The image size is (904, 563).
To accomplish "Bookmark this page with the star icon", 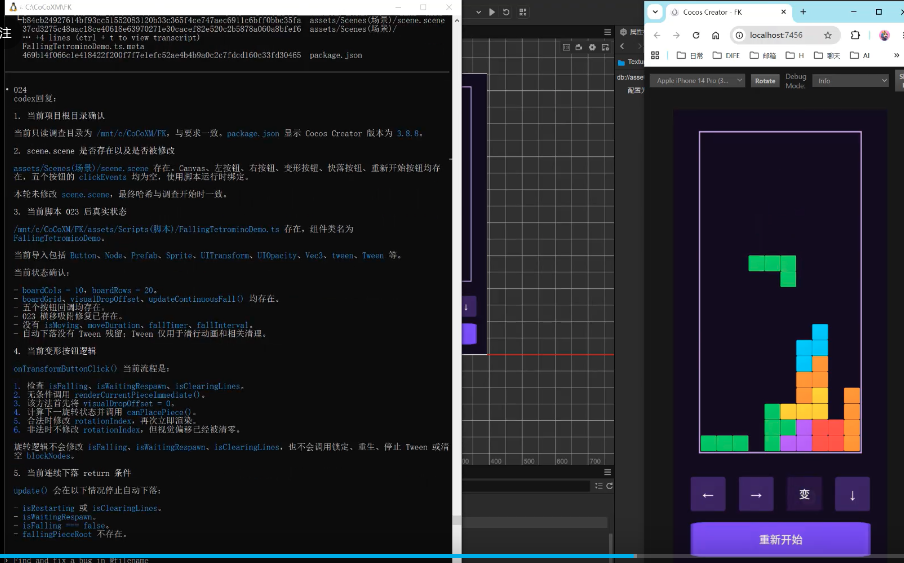I will click(x=828, y=35).
